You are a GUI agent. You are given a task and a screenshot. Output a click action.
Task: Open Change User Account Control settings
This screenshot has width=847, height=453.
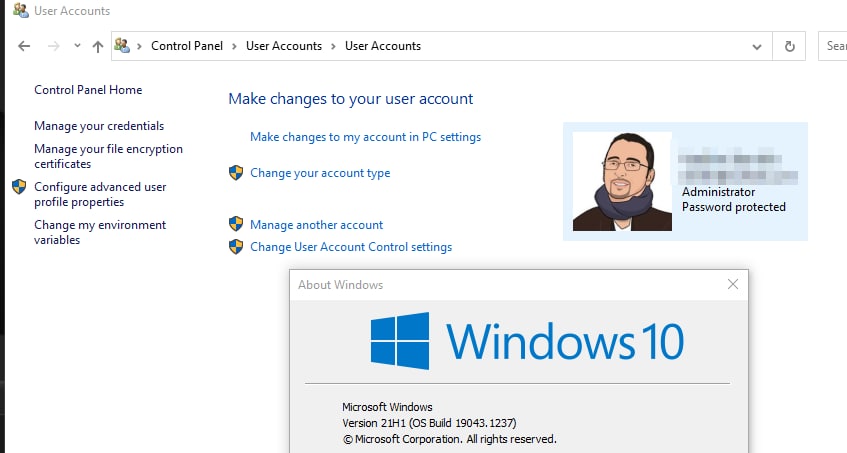[351, 247]
